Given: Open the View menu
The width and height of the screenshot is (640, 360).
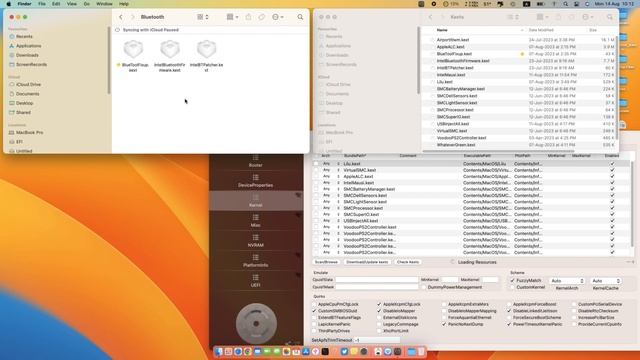Looking at the screenshot, I should (x=71, y=4).
